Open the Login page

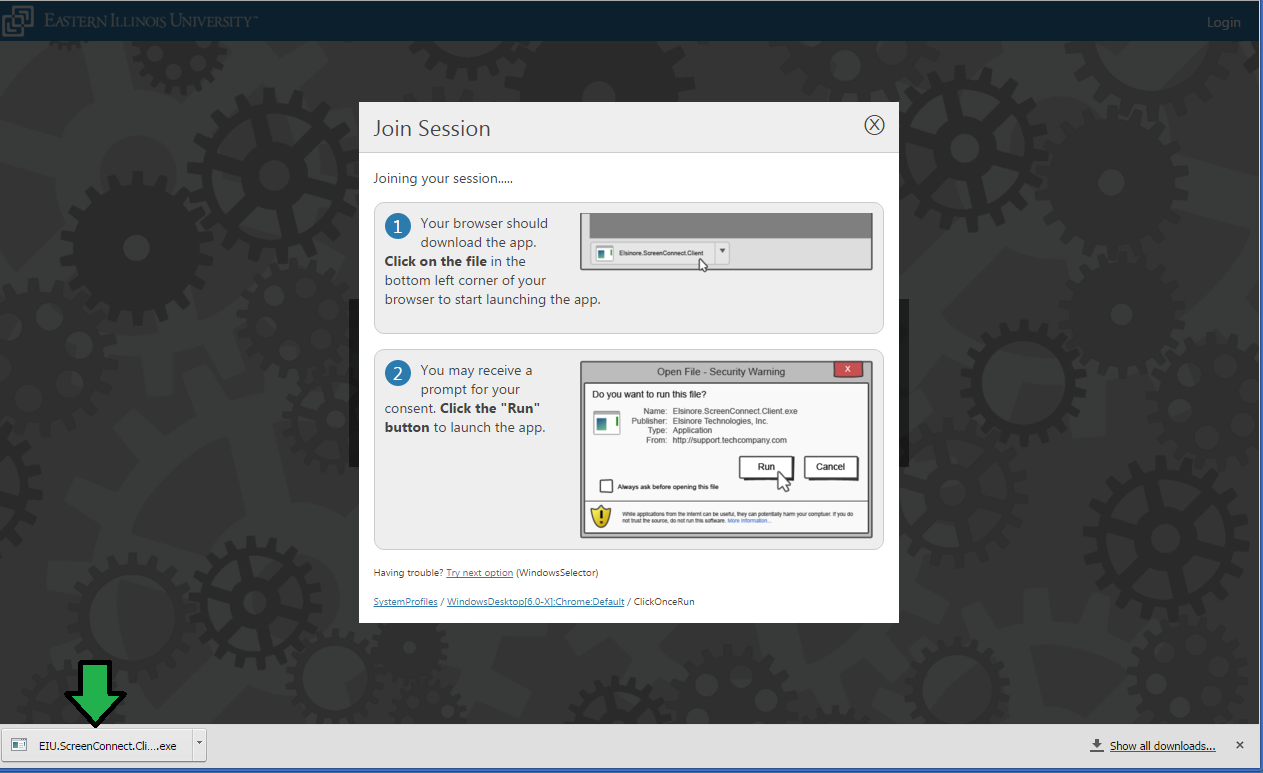point(1223,22)
